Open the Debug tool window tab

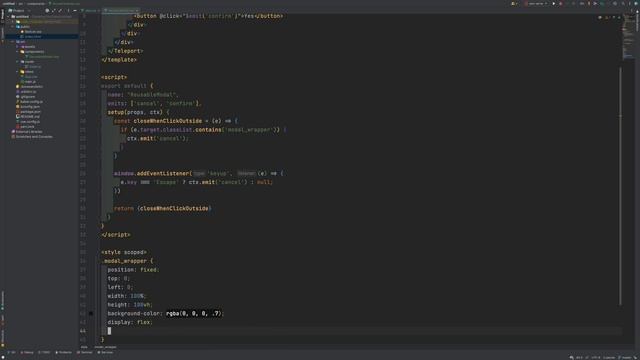(27, 352)
